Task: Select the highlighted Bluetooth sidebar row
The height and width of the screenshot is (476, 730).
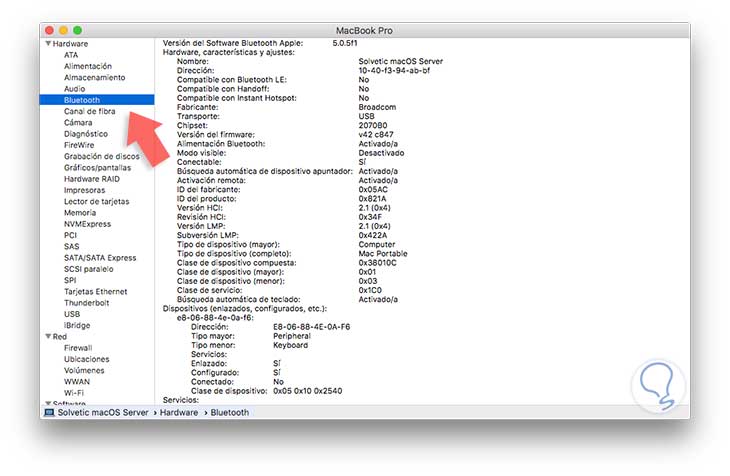Action: tap(97, 100)
